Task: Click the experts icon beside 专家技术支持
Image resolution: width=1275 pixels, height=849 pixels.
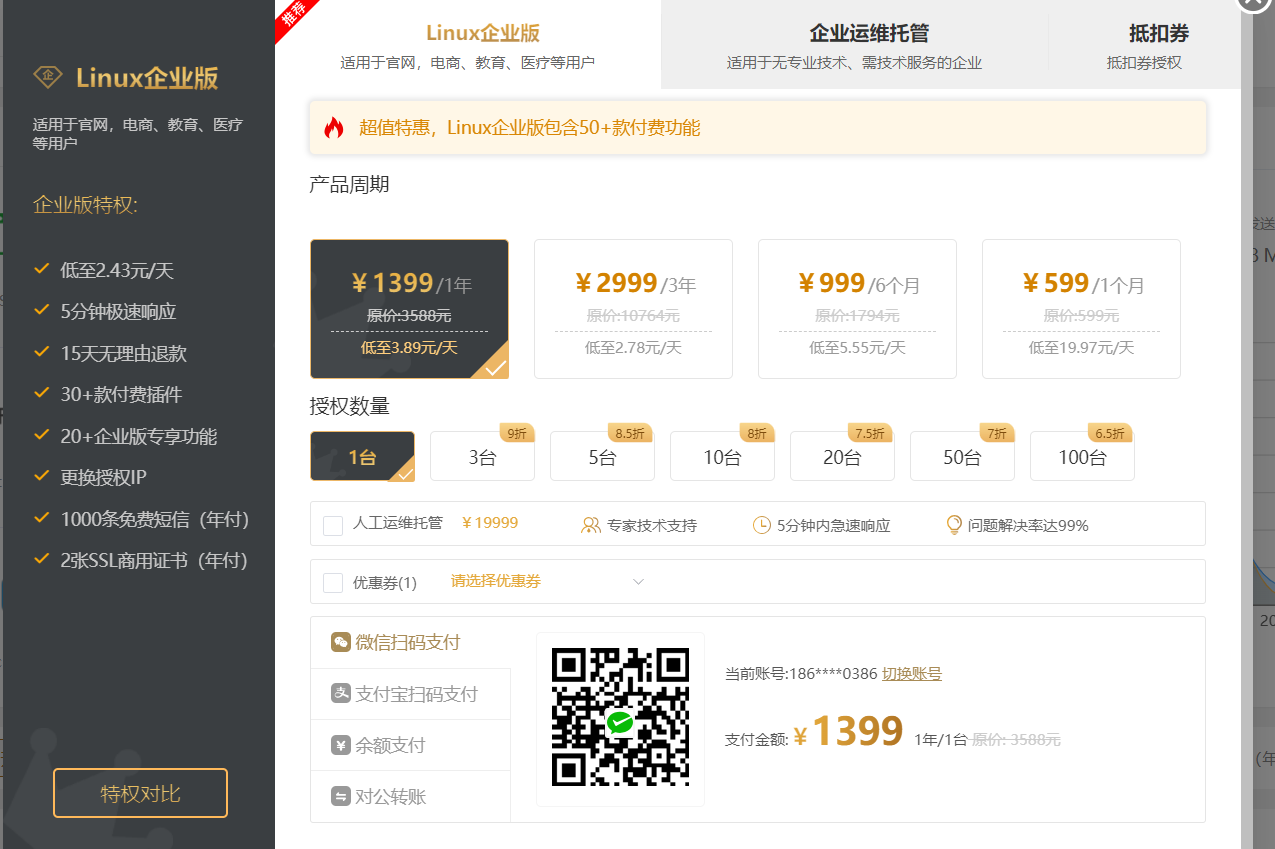Action: tap(591, 525)
